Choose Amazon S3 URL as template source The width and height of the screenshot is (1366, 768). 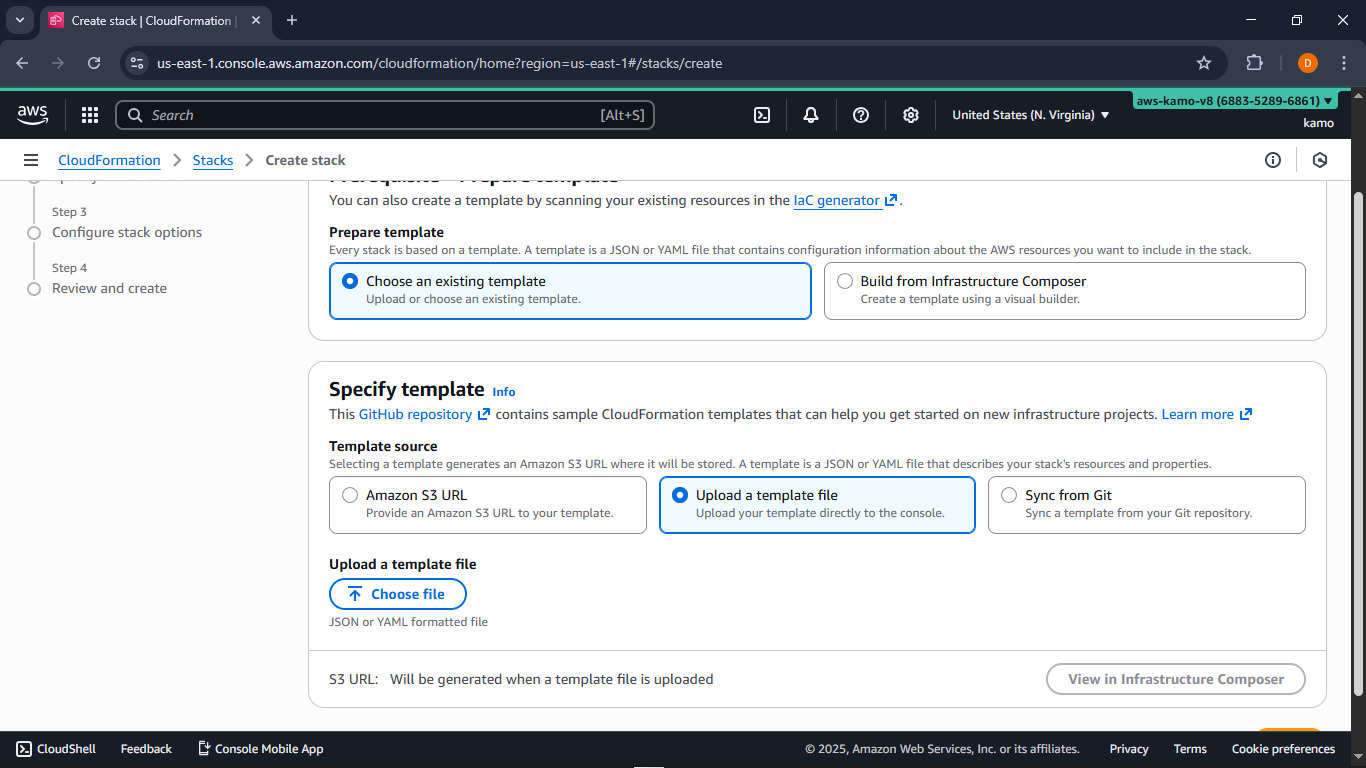350,494
